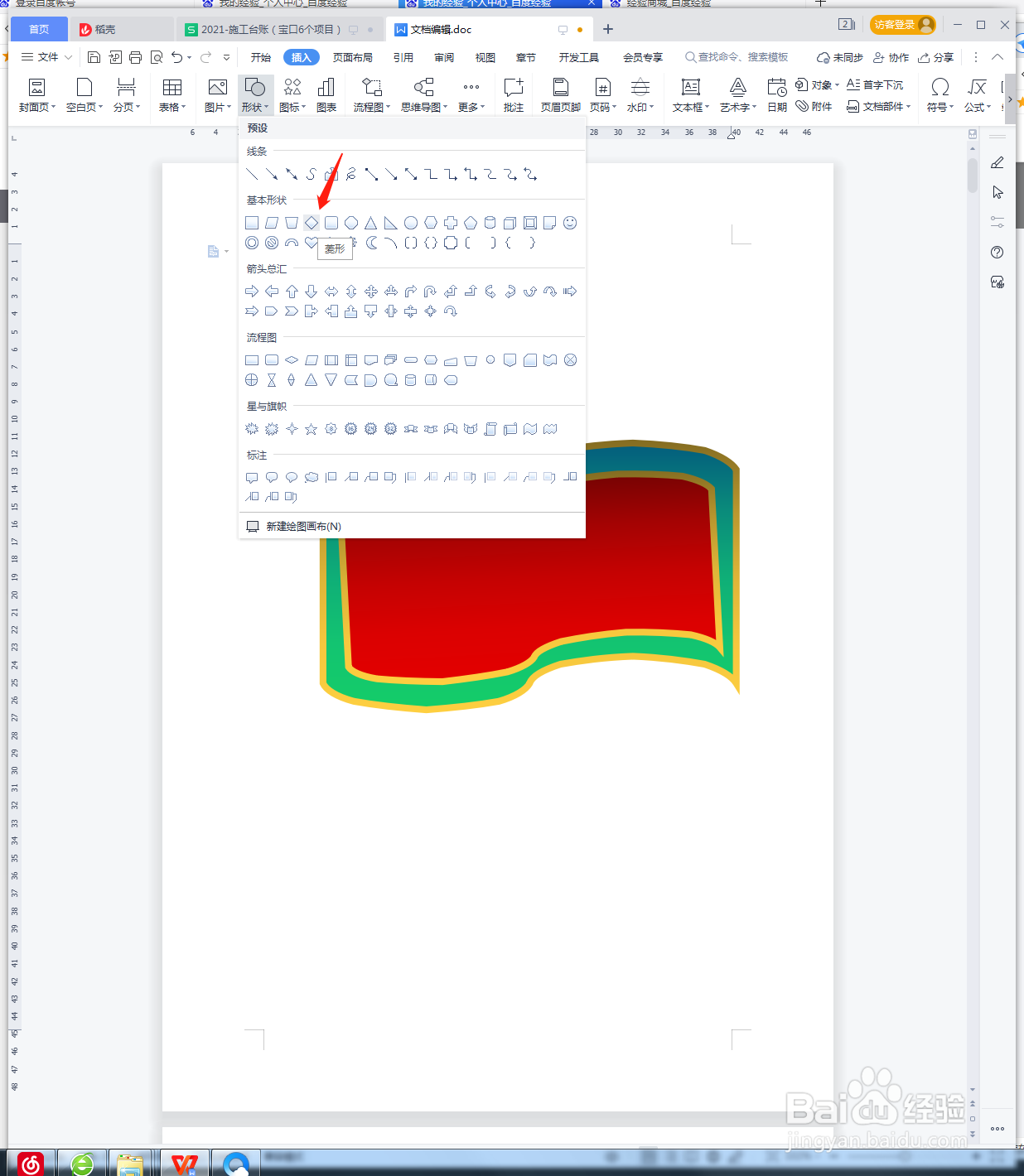Click selection cursor icon in right sidebar
Viewport: 1024px width, 1176px height.
[x=997, y=192]
